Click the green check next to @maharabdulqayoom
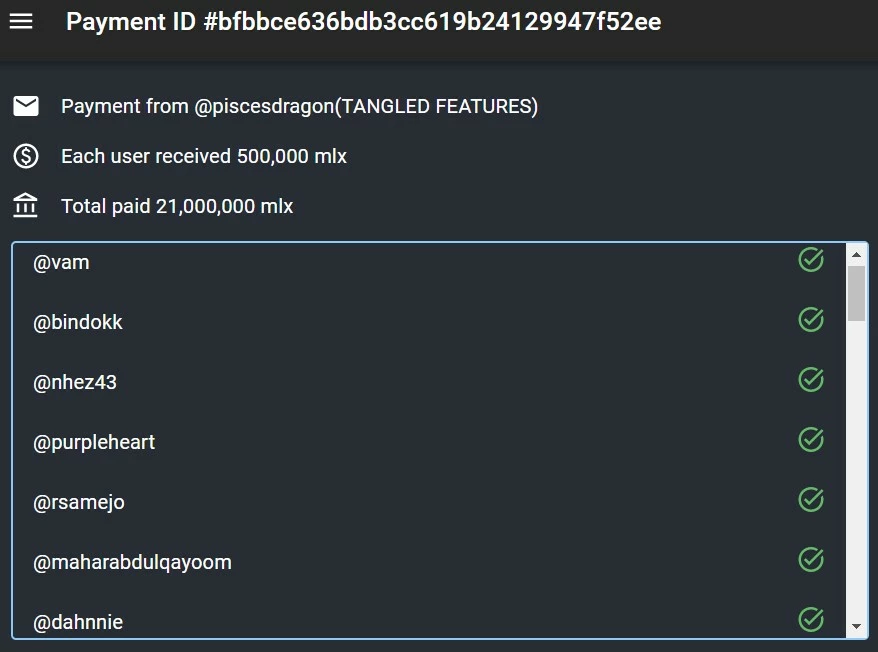Screen dimensions: 878x652 (811, 560)
